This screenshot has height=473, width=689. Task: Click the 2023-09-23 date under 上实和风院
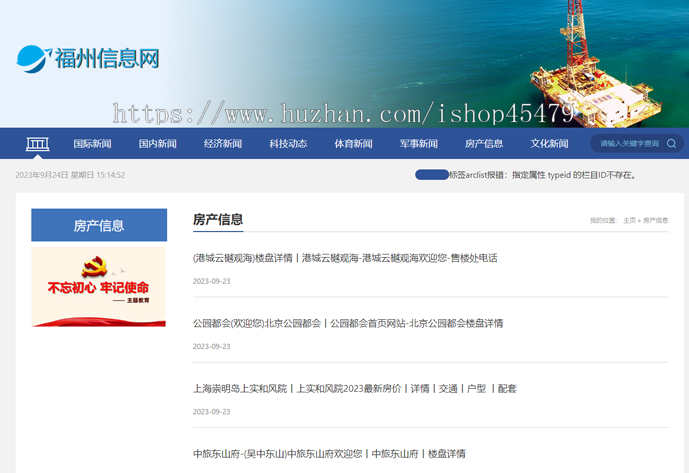(211, 412)
